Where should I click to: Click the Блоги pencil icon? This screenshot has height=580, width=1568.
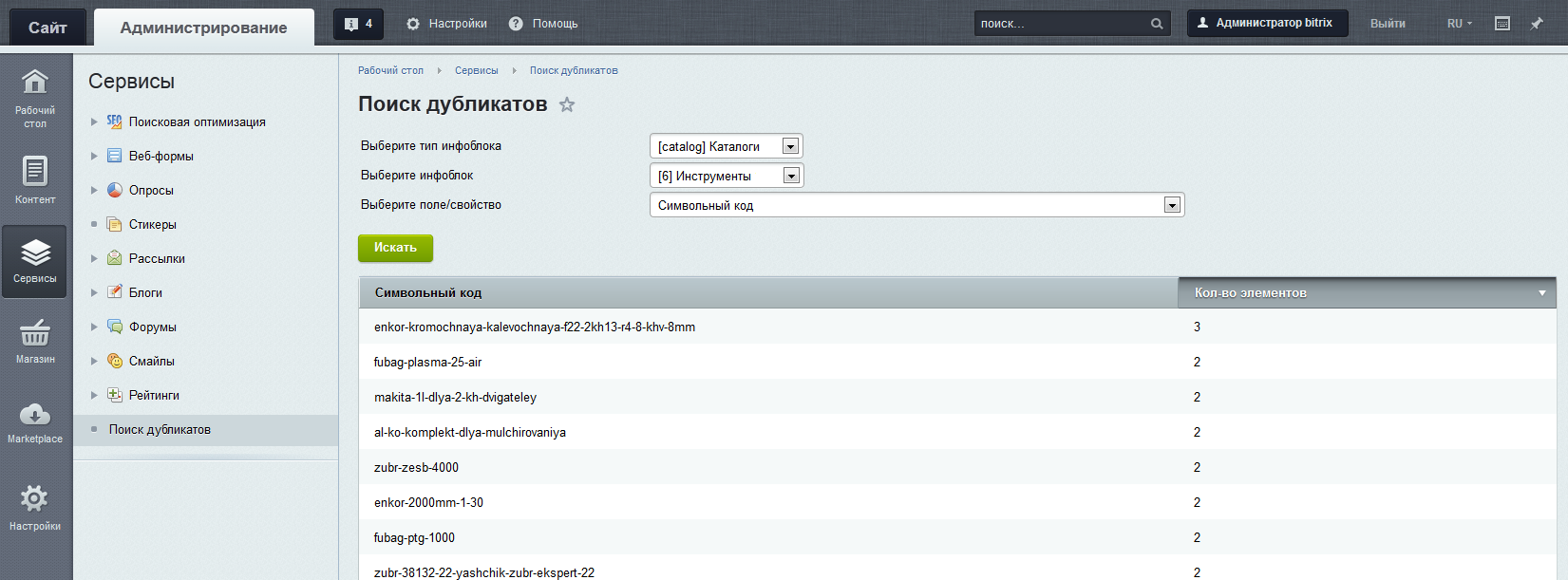click(114, 292)
